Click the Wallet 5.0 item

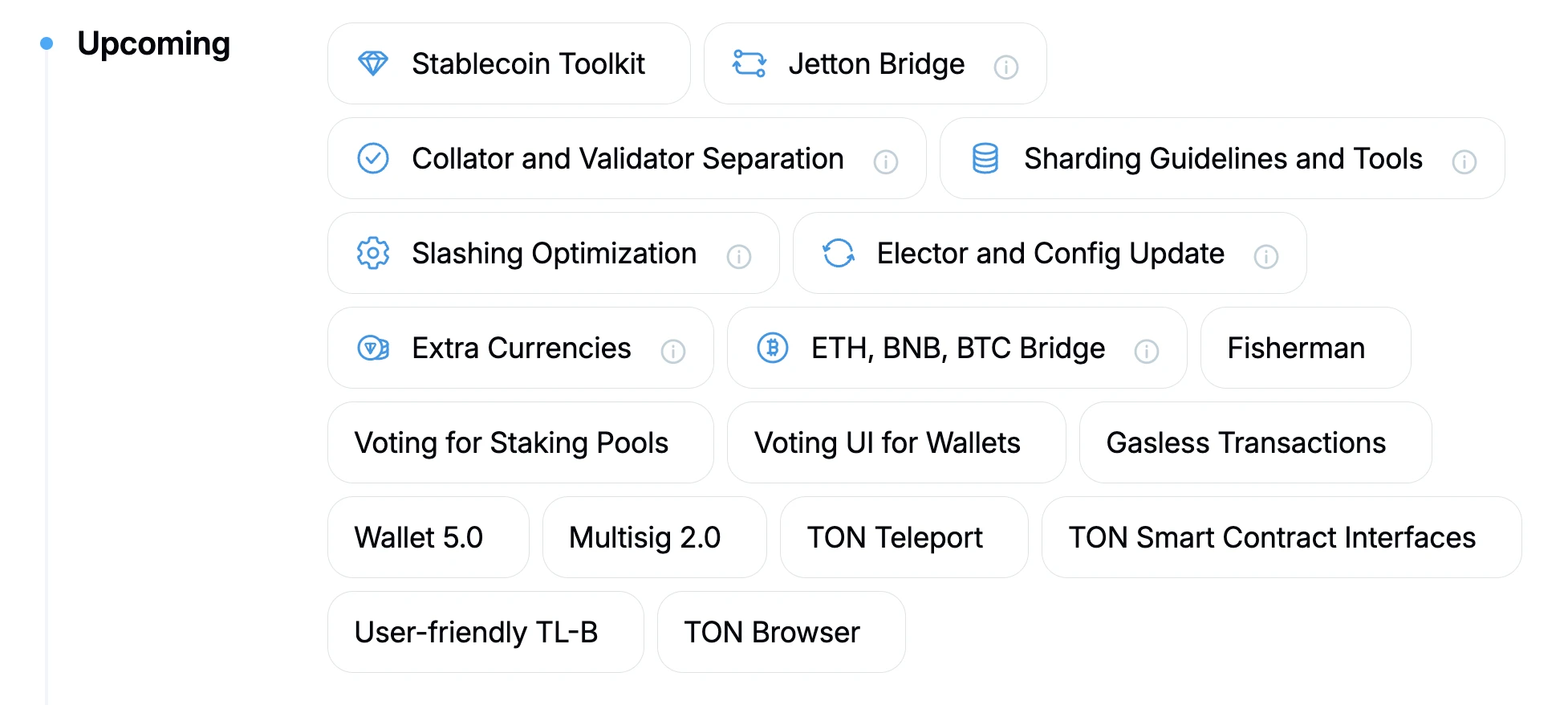click(x=428, y=537)
